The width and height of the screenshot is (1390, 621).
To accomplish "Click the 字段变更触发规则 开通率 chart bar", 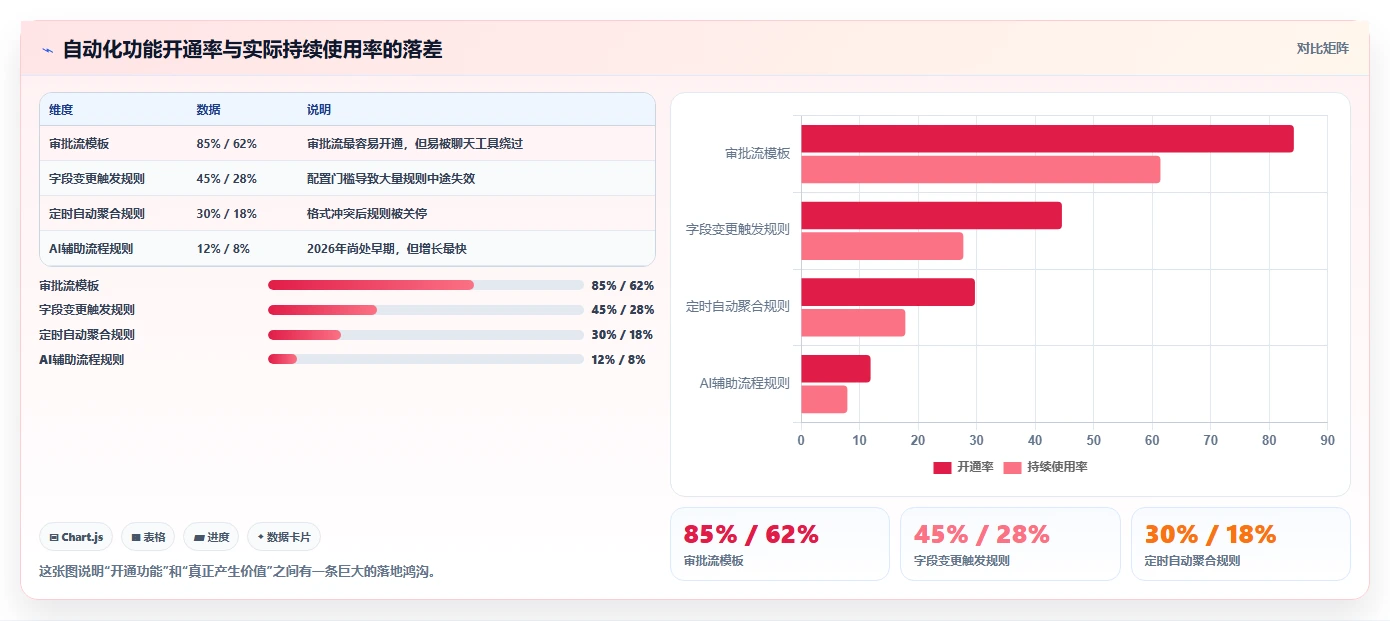I will click(931, 216).
